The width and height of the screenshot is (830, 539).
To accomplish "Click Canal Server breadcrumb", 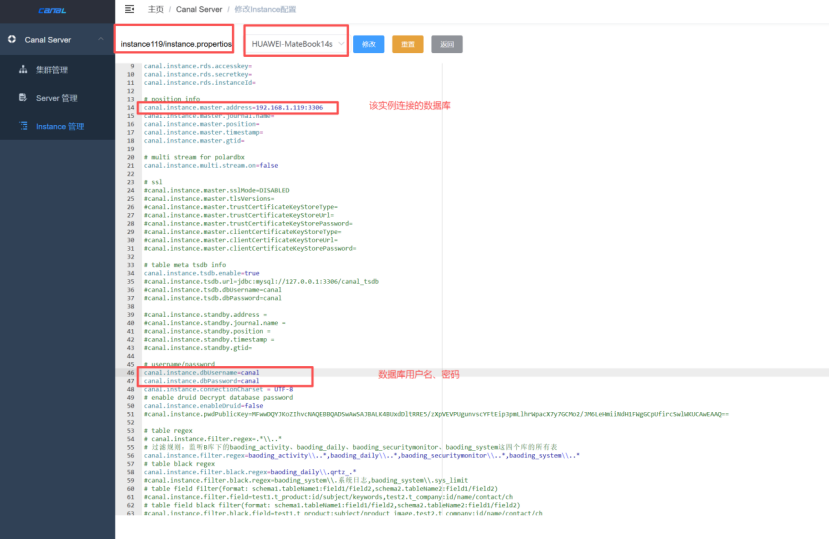I will point(199,10).
